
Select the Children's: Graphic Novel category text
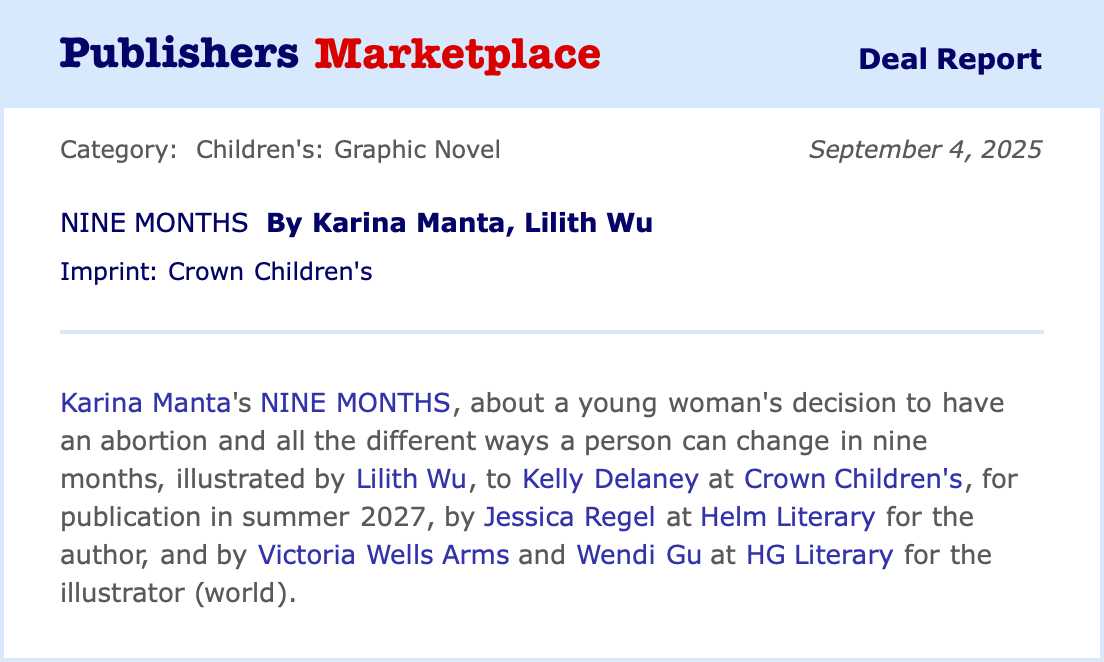coord(348,150)
